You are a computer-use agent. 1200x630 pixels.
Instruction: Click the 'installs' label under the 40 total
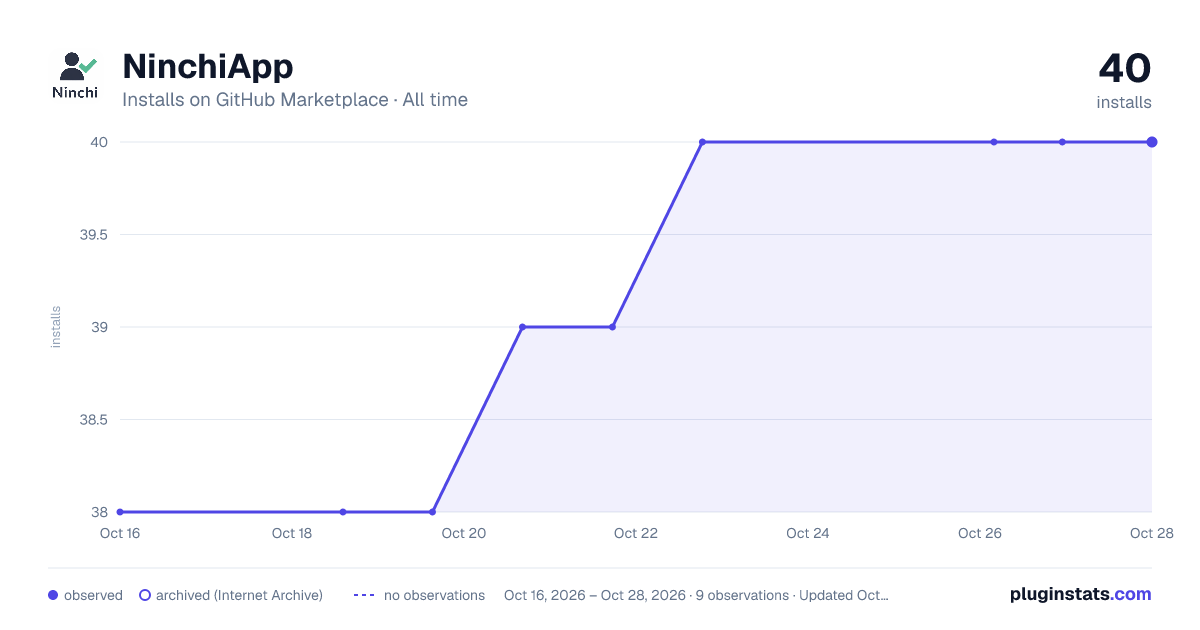coord(1124,103)
